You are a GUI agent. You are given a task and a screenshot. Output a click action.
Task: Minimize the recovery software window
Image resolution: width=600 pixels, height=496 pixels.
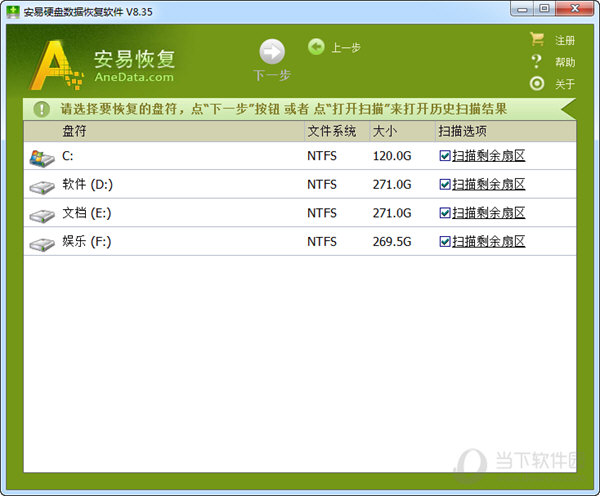coord(522,9)
